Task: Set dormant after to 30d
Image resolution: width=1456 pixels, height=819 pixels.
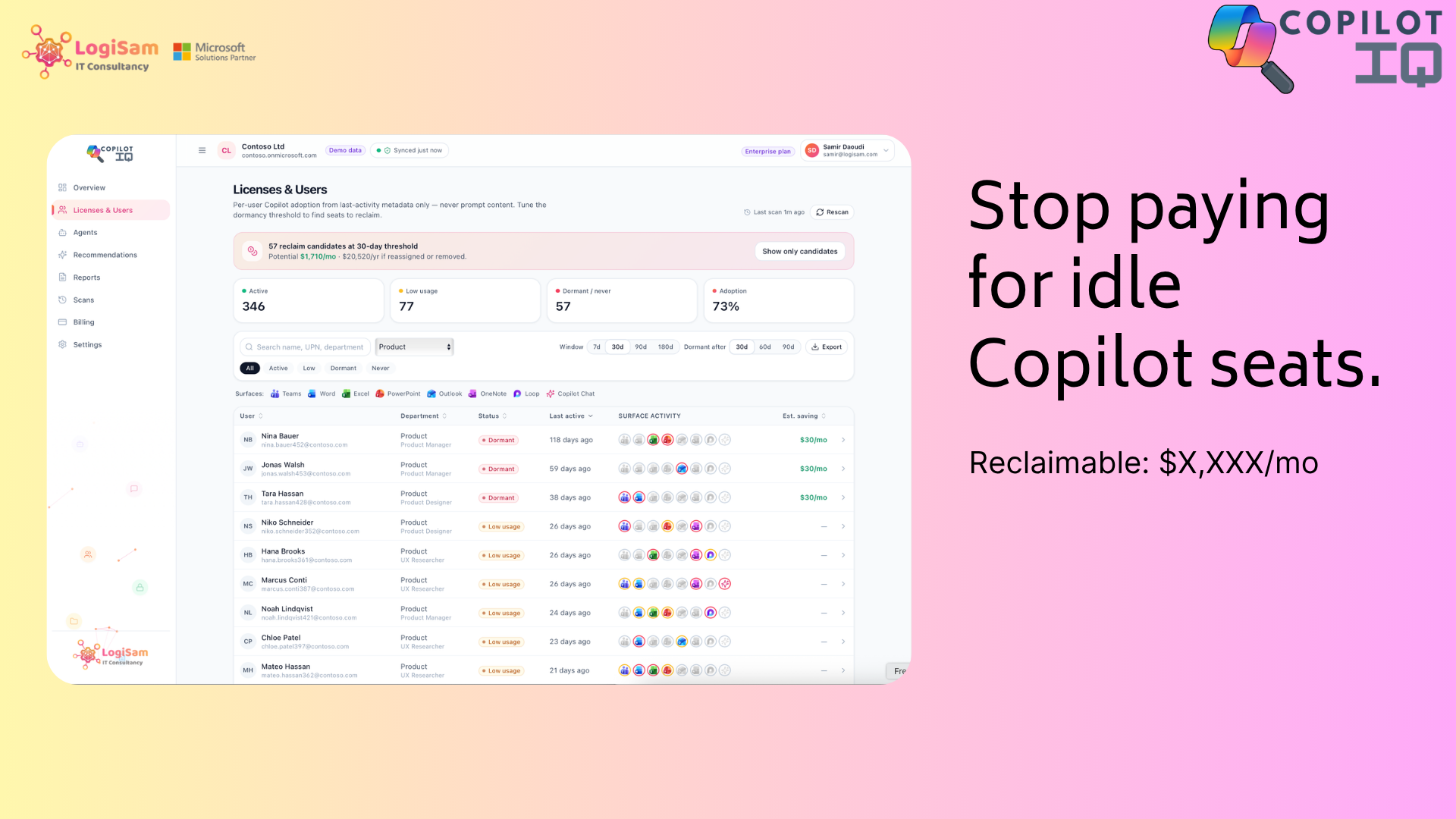Action: [742, 347]
